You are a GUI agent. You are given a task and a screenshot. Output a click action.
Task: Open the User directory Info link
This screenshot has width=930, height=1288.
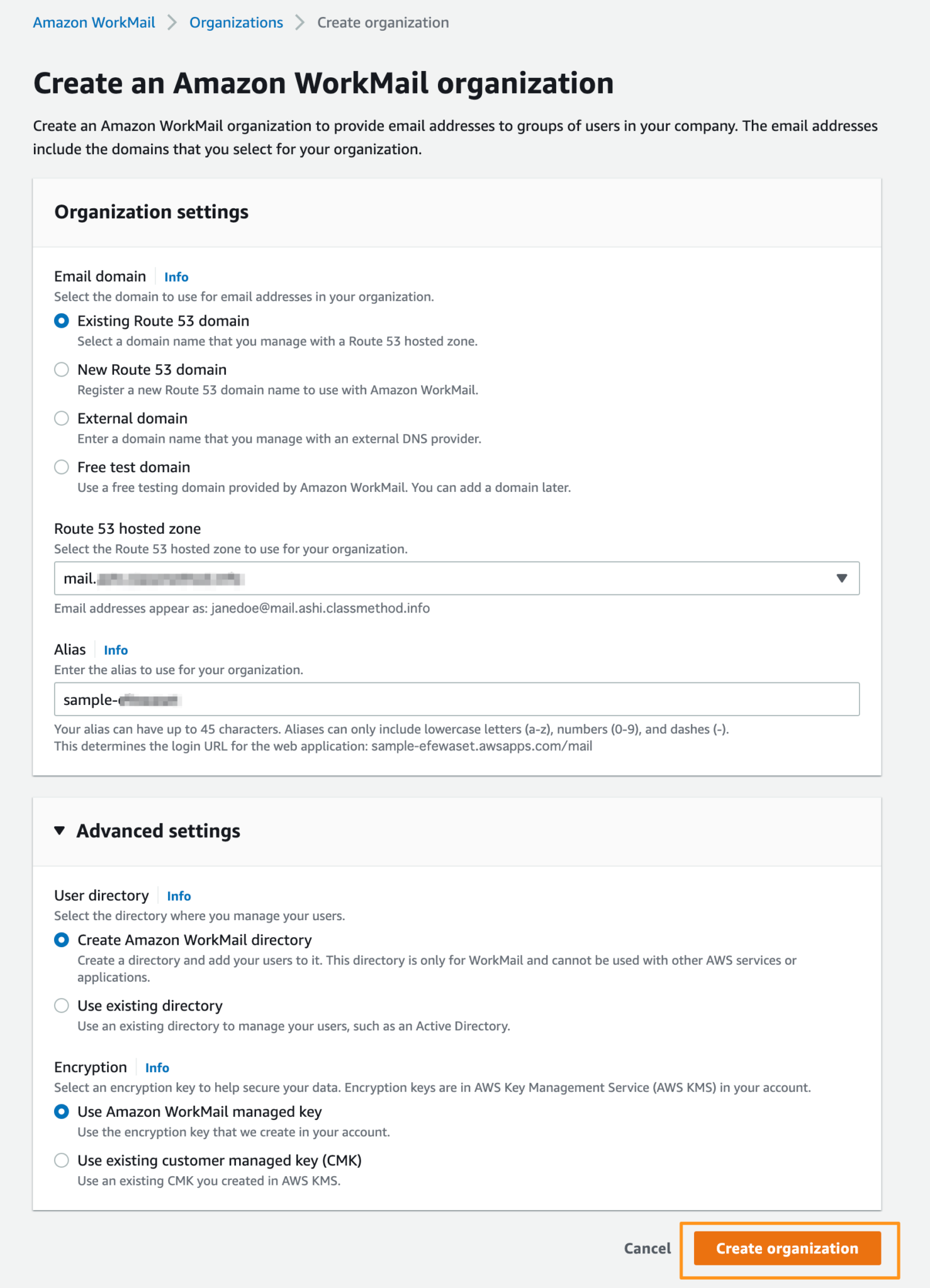click(179, 896)
